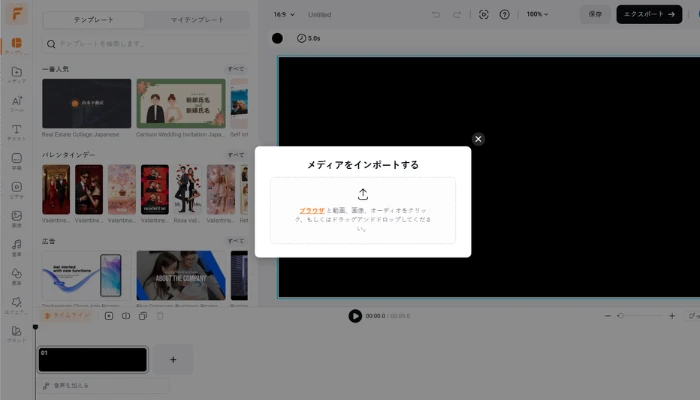This screenshot has height=400, width=700.
Task: Click the timeline playhead marker
Action: pyautogui.click(x=35, y=328)
